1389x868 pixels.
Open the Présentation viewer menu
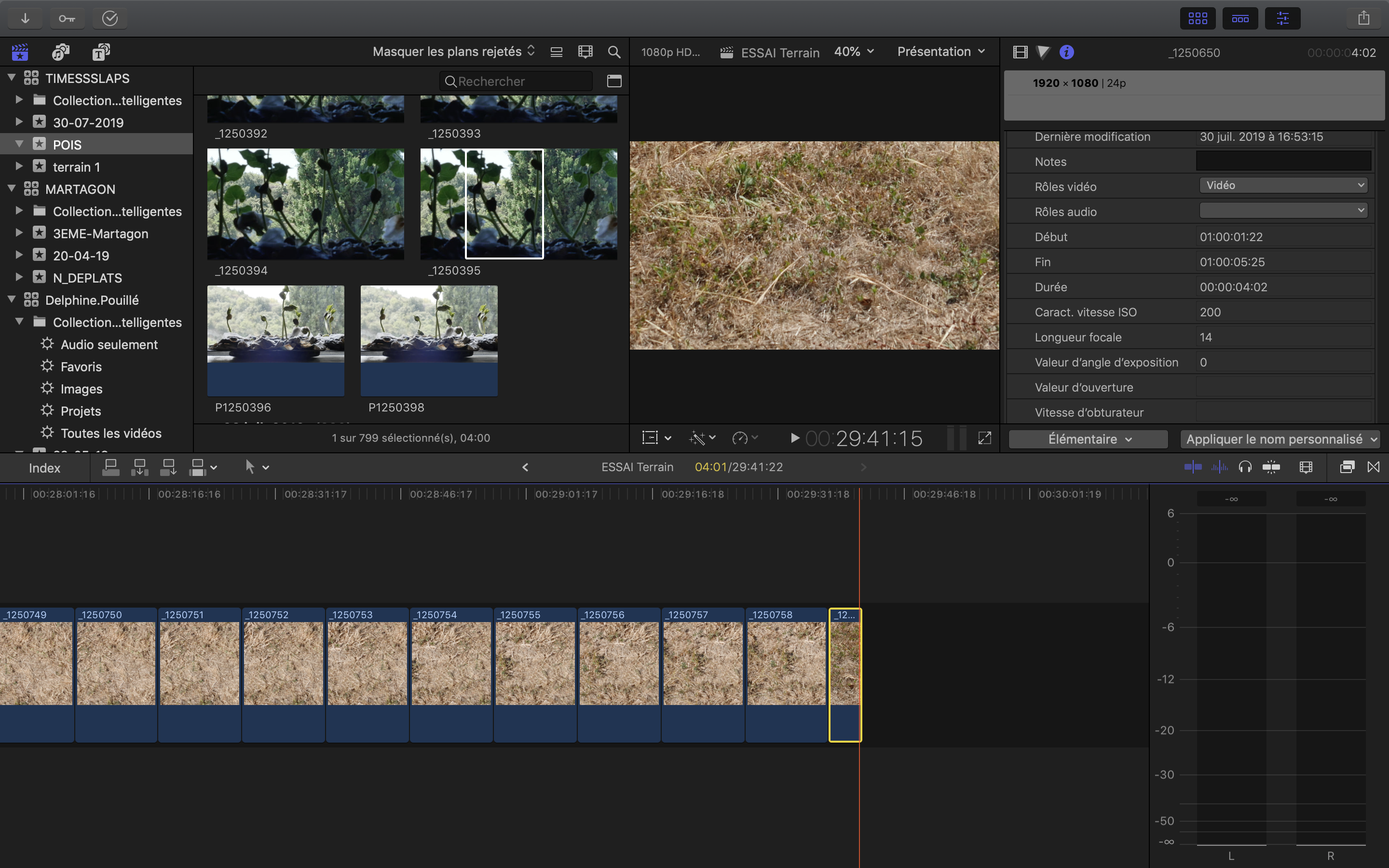pyautogui.click(x=941, y=52)
